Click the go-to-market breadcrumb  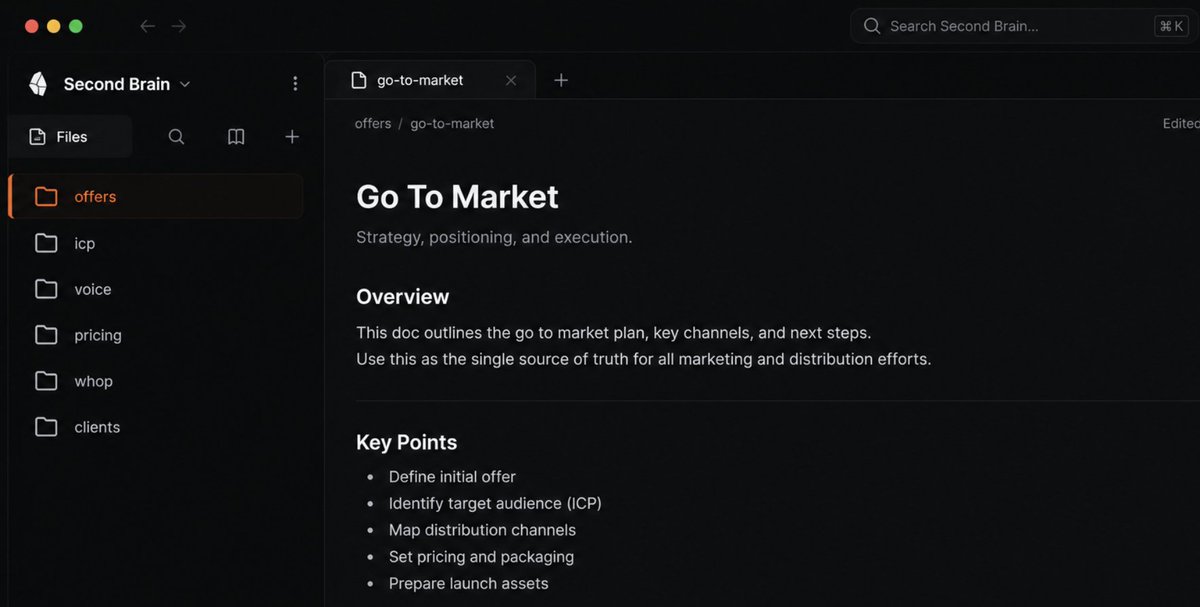pos(452,124)
